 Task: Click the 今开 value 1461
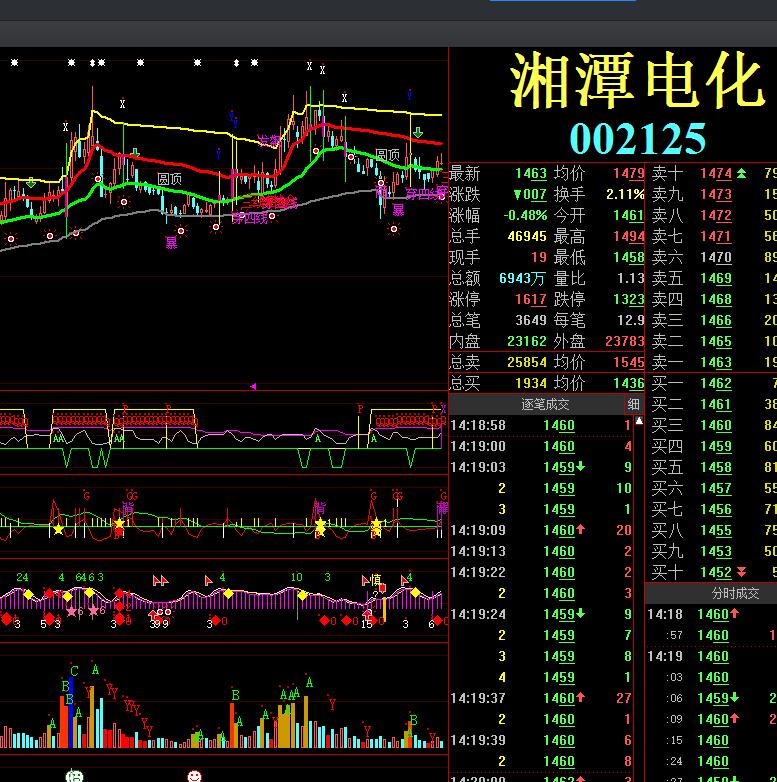tap(628, 215)
